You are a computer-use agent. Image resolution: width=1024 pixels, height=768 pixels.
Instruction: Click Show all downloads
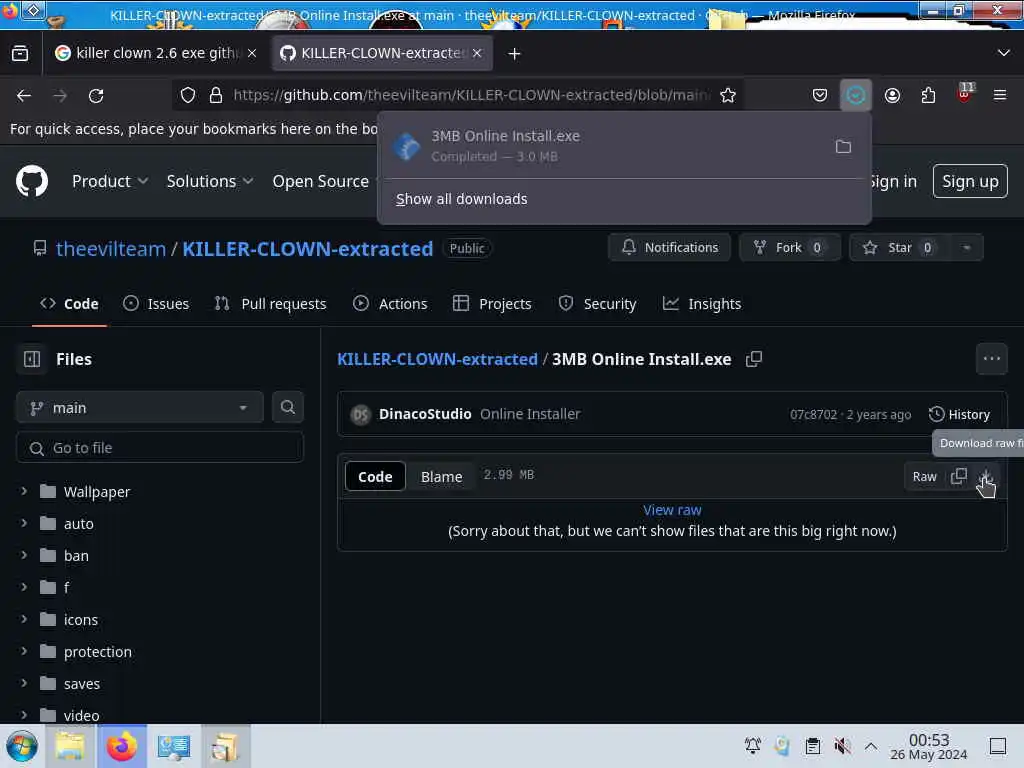tap(461, 199)
